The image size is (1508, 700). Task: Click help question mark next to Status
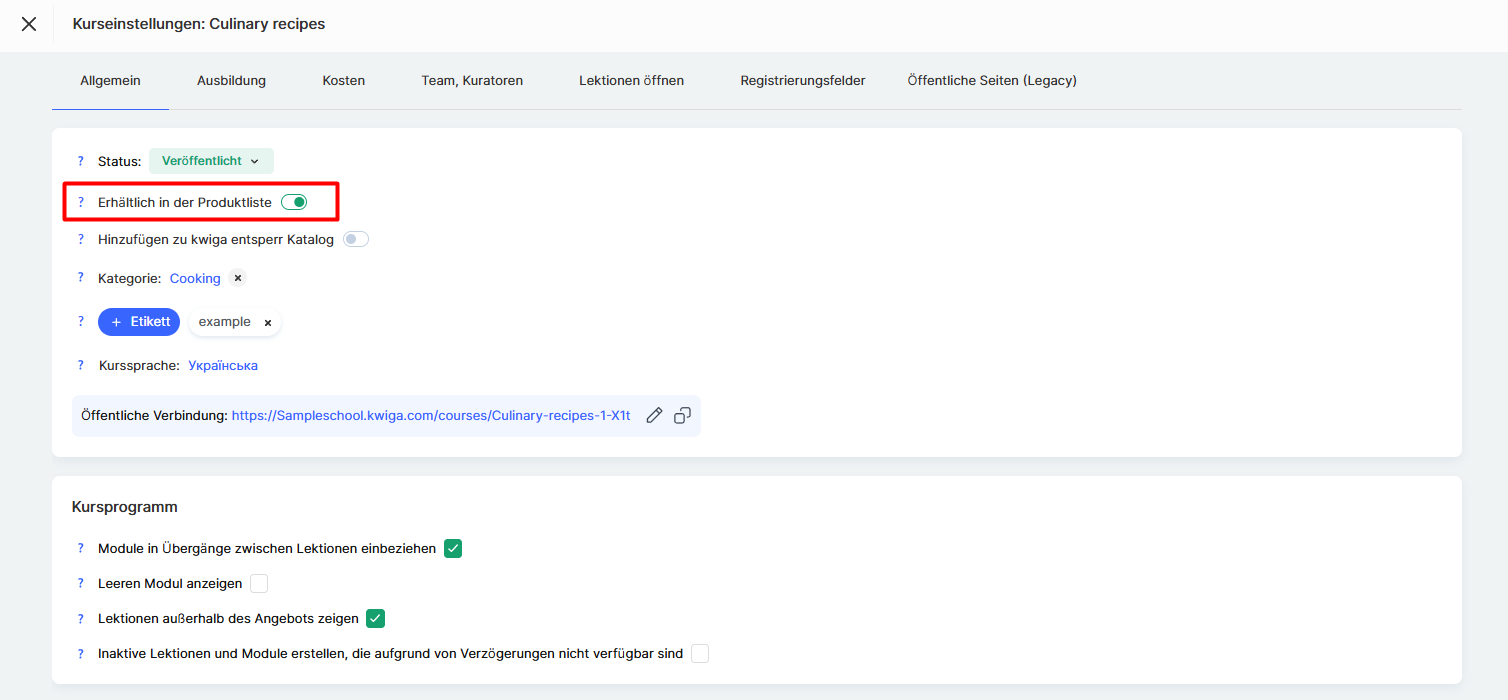coord(81,161)
